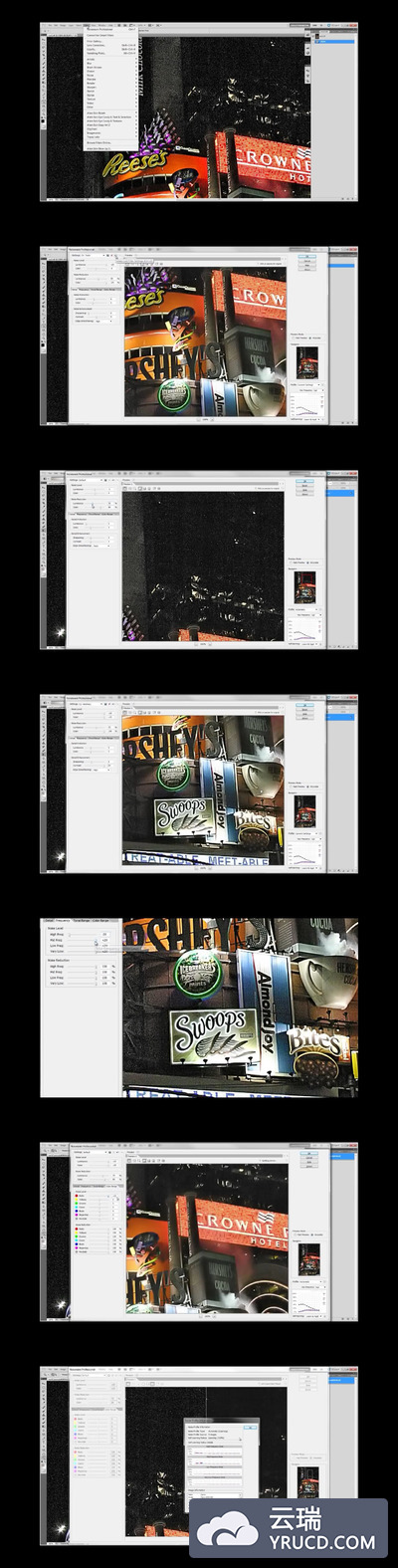398x1568 pixels.
Task: Adjust Noise Reduction Very Low slider in close-up panel
Action: [x=83, y=984]
